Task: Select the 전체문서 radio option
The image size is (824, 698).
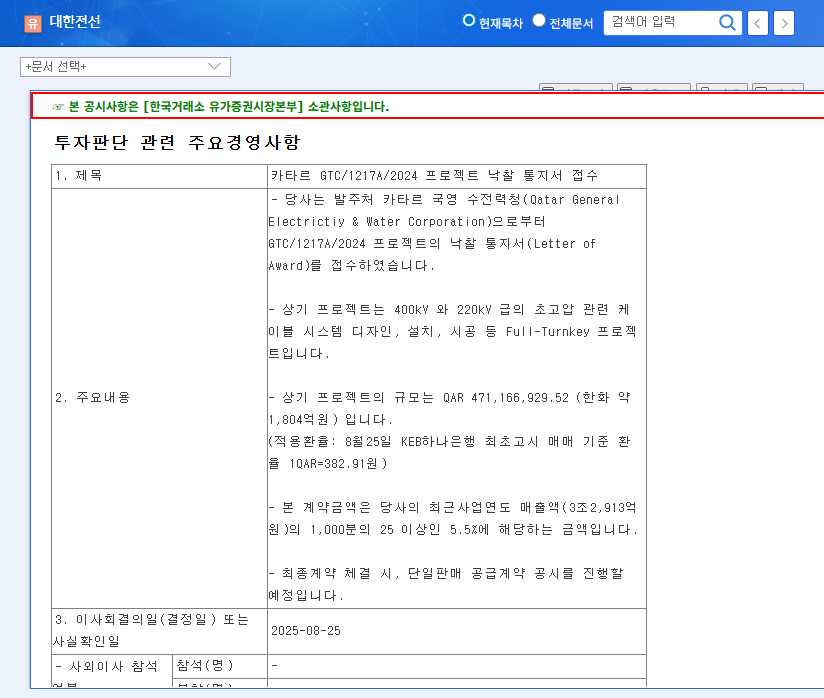Action: [538, 19]
